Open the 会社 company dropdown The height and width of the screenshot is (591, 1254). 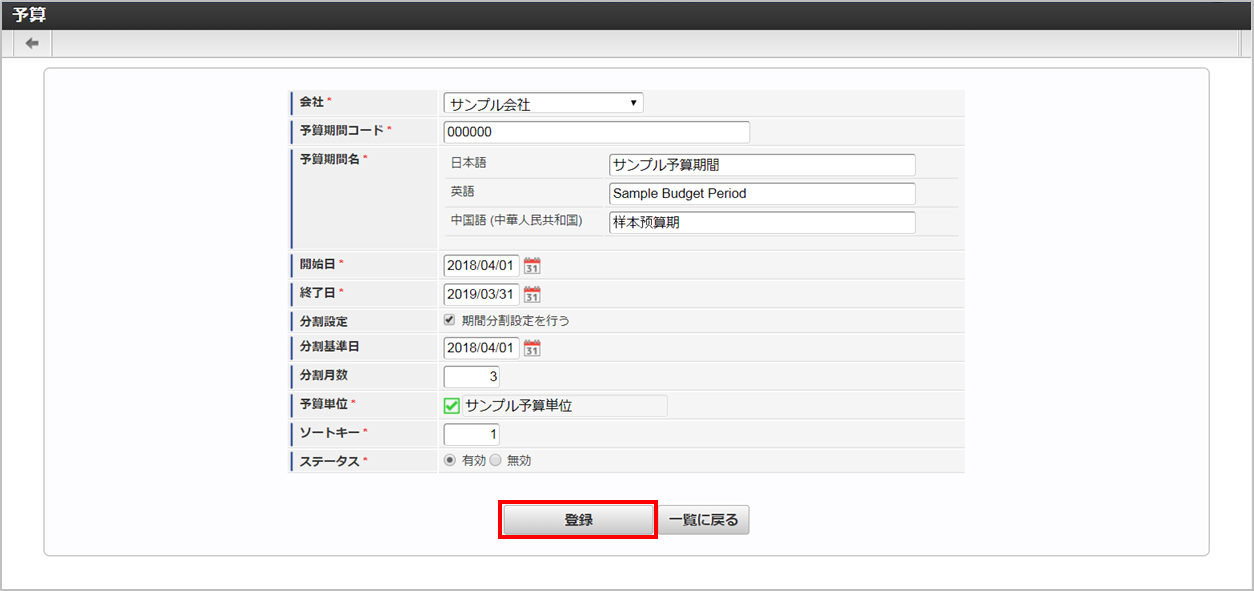point(544,103)
